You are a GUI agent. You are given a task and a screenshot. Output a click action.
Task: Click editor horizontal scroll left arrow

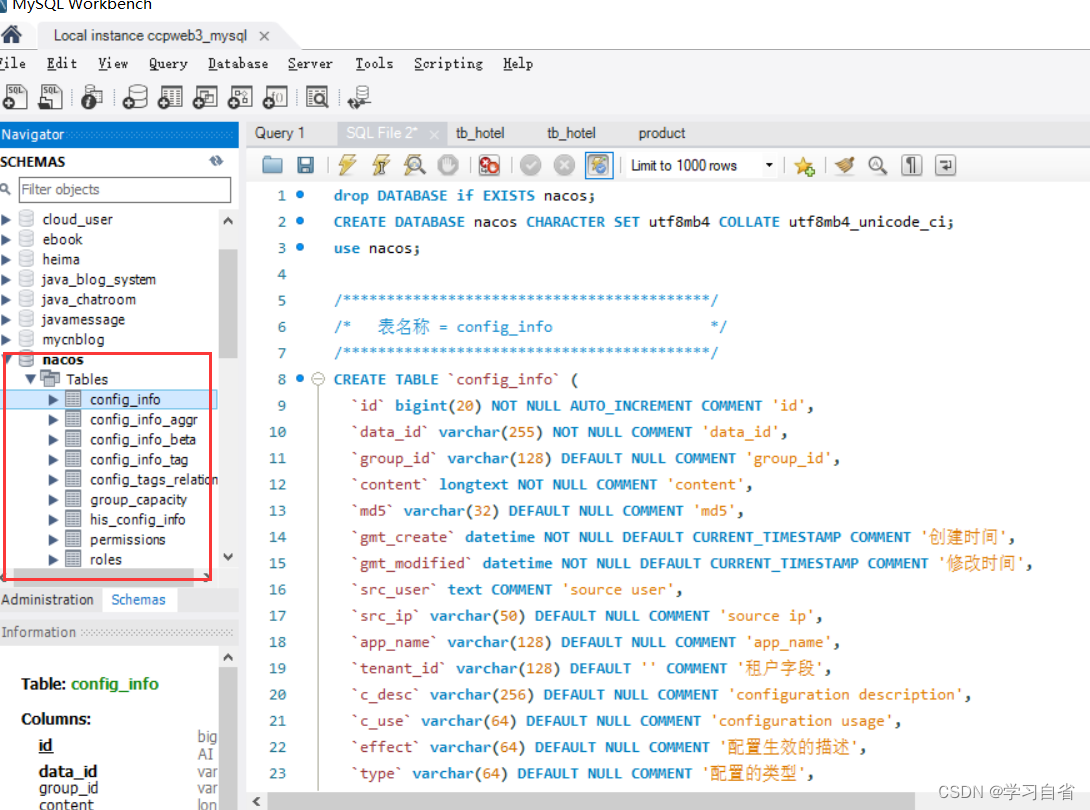coord(257,801)
